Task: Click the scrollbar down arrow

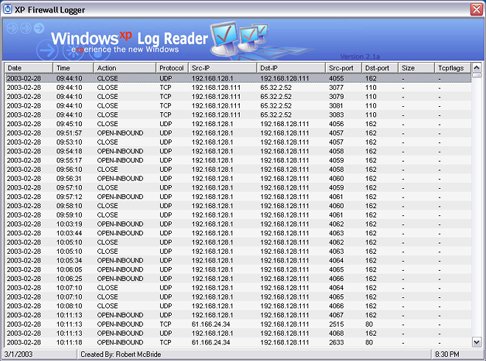Action: [x=477, y=342]
